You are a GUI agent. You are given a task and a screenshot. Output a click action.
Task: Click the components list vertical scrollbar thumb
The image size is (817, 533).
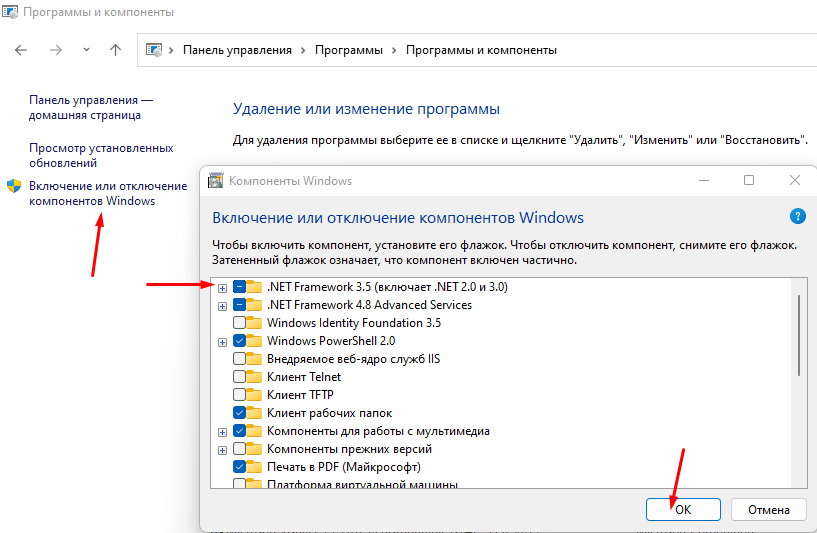[798, 335]
